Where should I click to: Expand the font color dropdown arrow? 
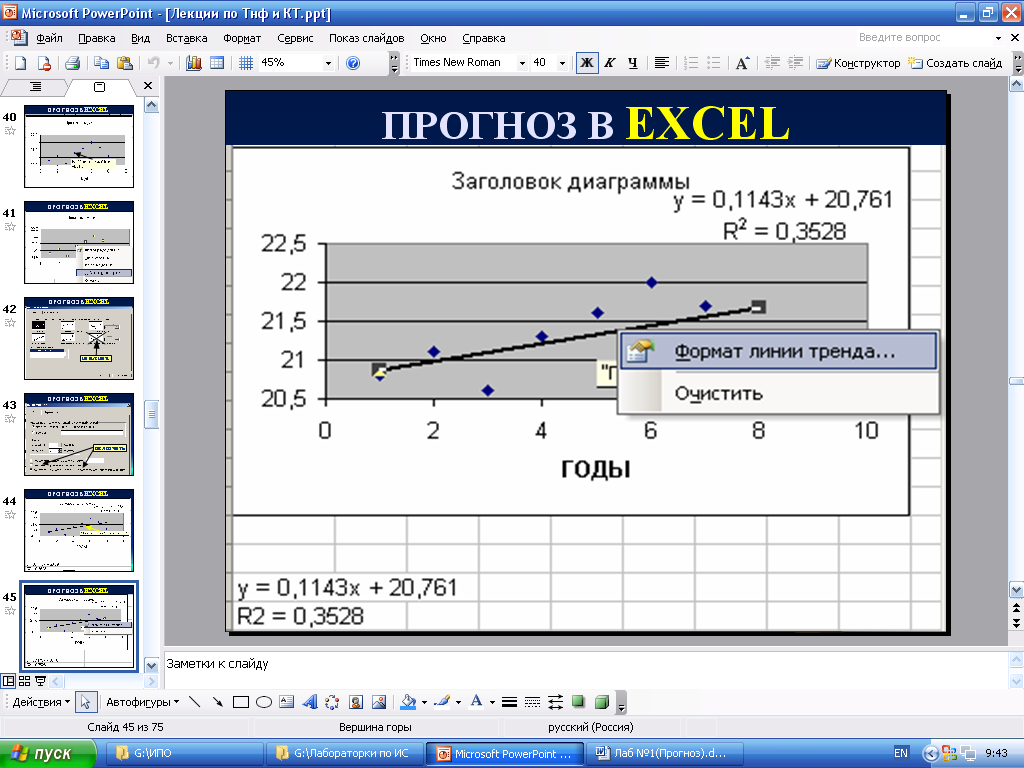tap(492, 702)
